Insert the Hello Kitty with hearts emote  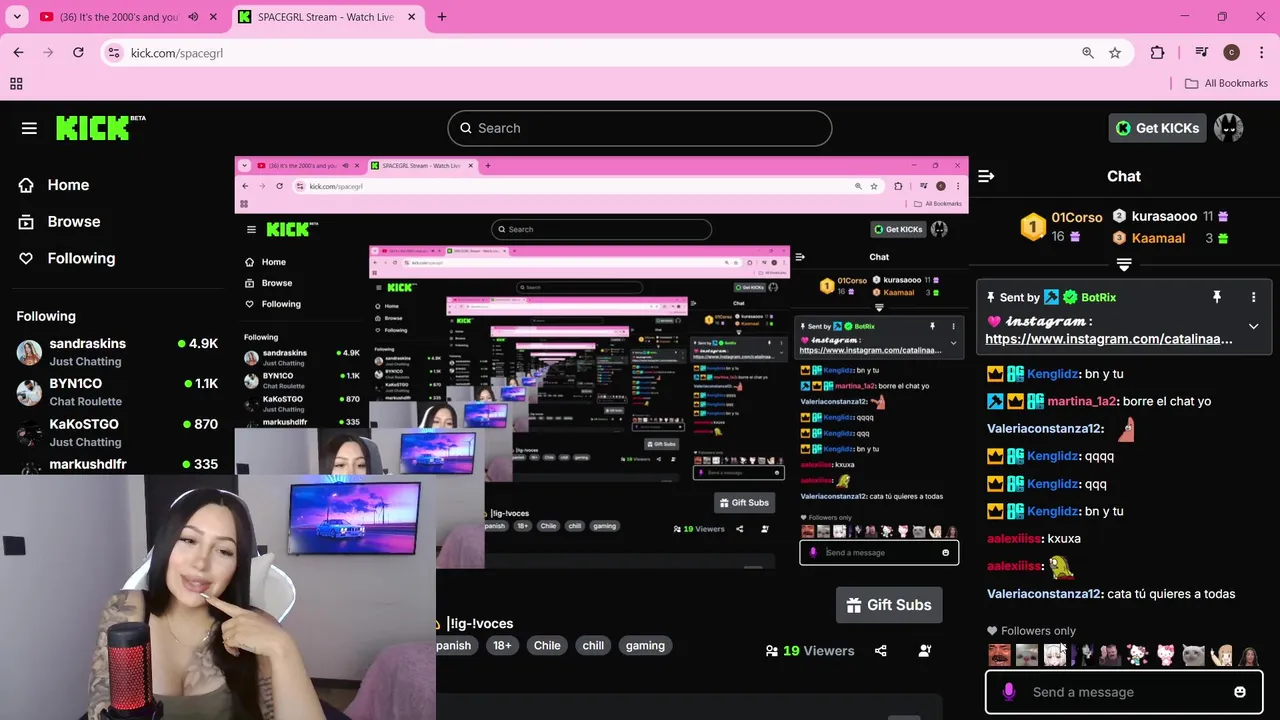tap(1138, 656)
